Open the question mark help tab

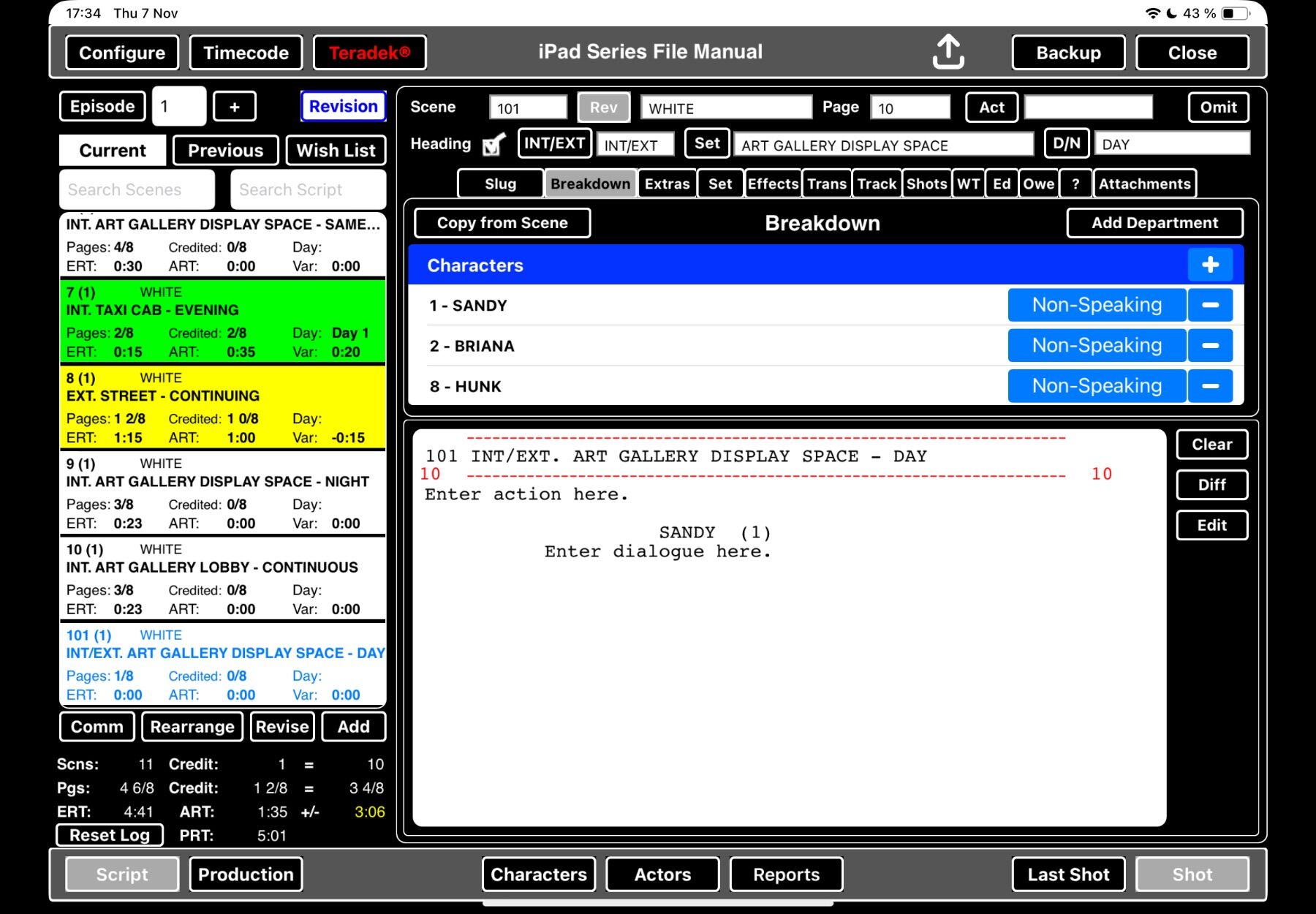coord(1075,184)
